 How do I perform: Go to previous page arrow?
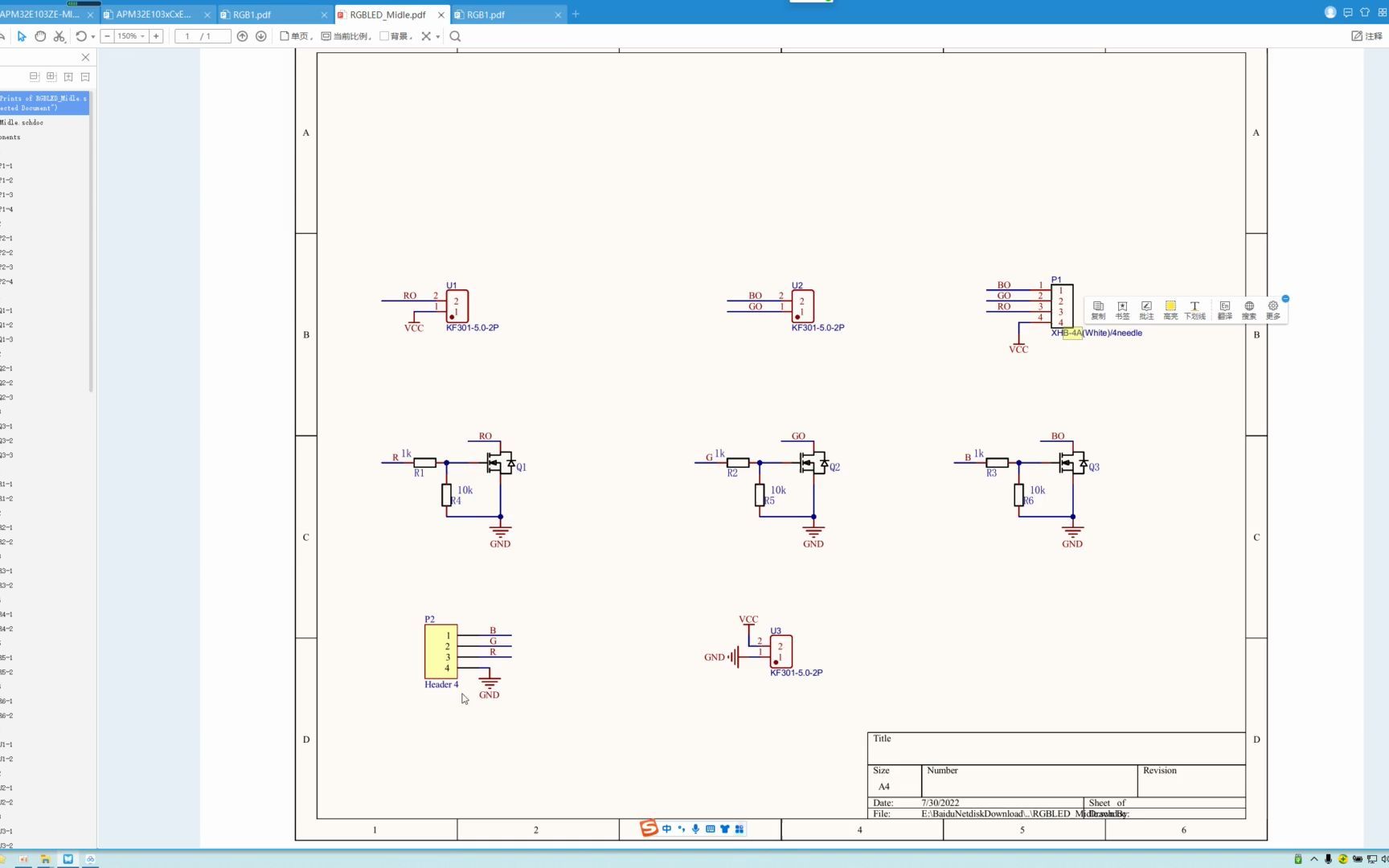tap(242, 36)
